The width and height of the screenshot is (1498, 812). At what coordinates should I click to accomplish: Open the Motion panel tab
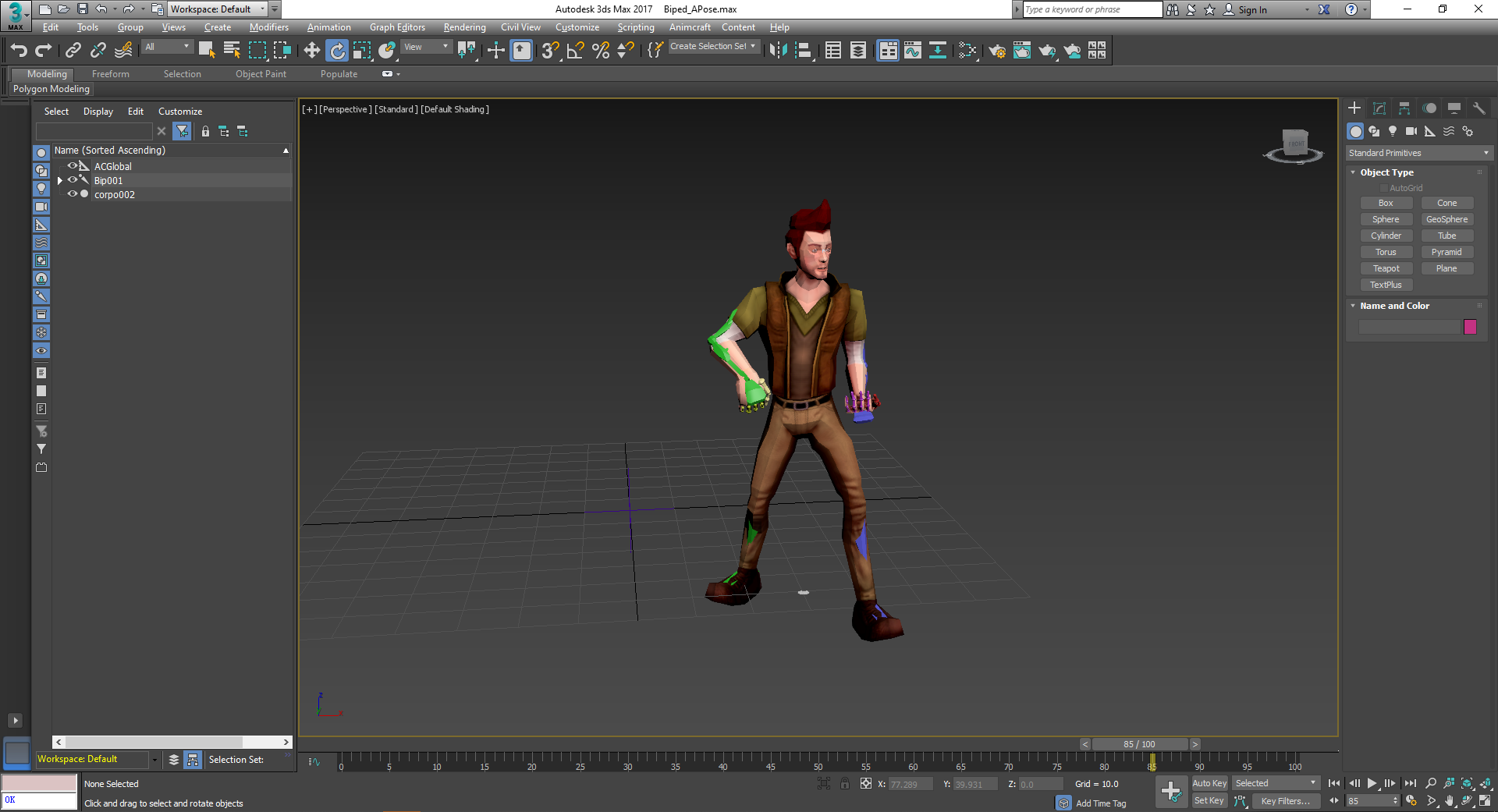click(x=1429, y=108)
